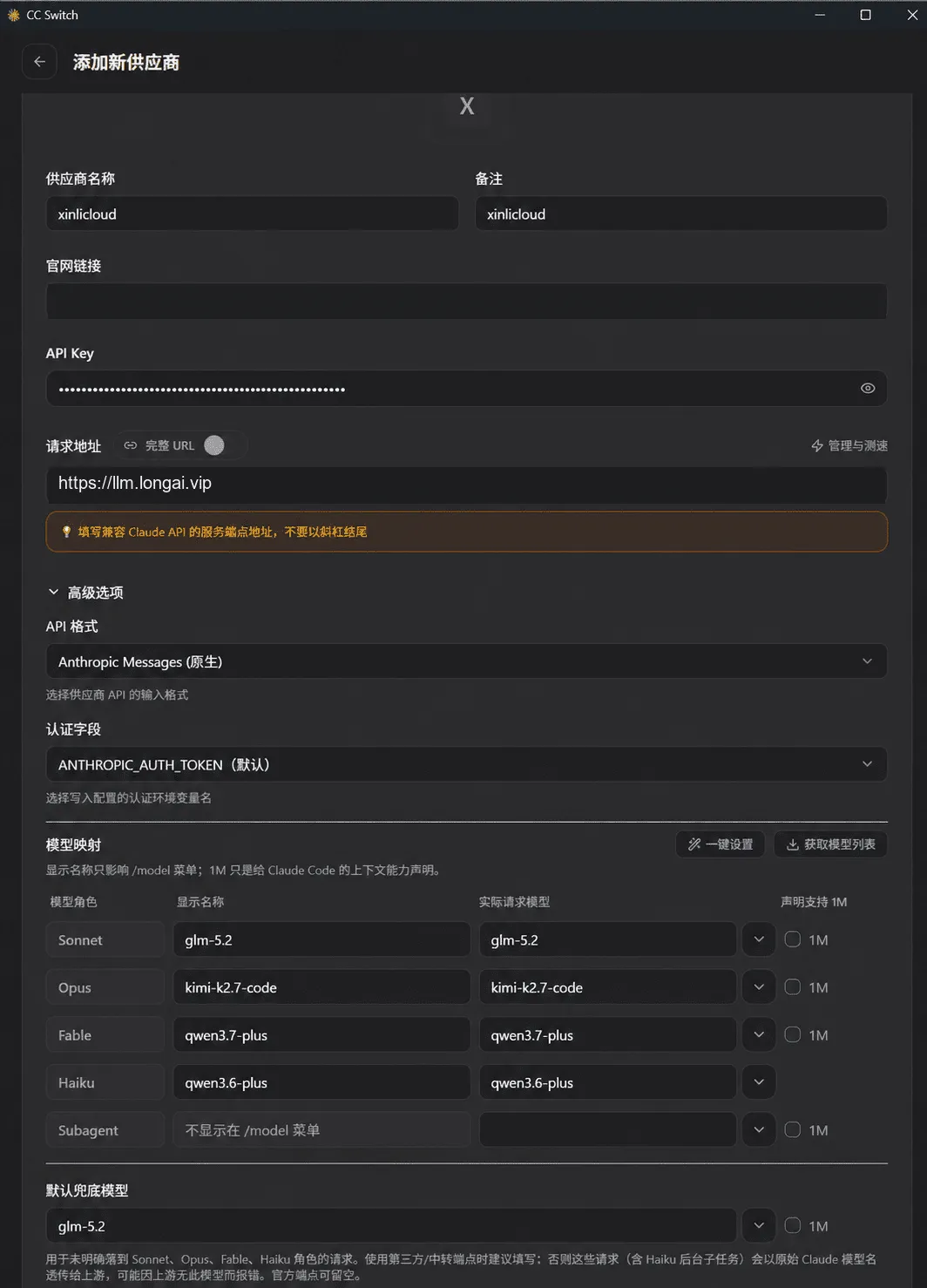Enable 1M checkbox for default fallback model
This screenshot has height=1288, width=927.
pyautogui.click(x=793, y=1225)
